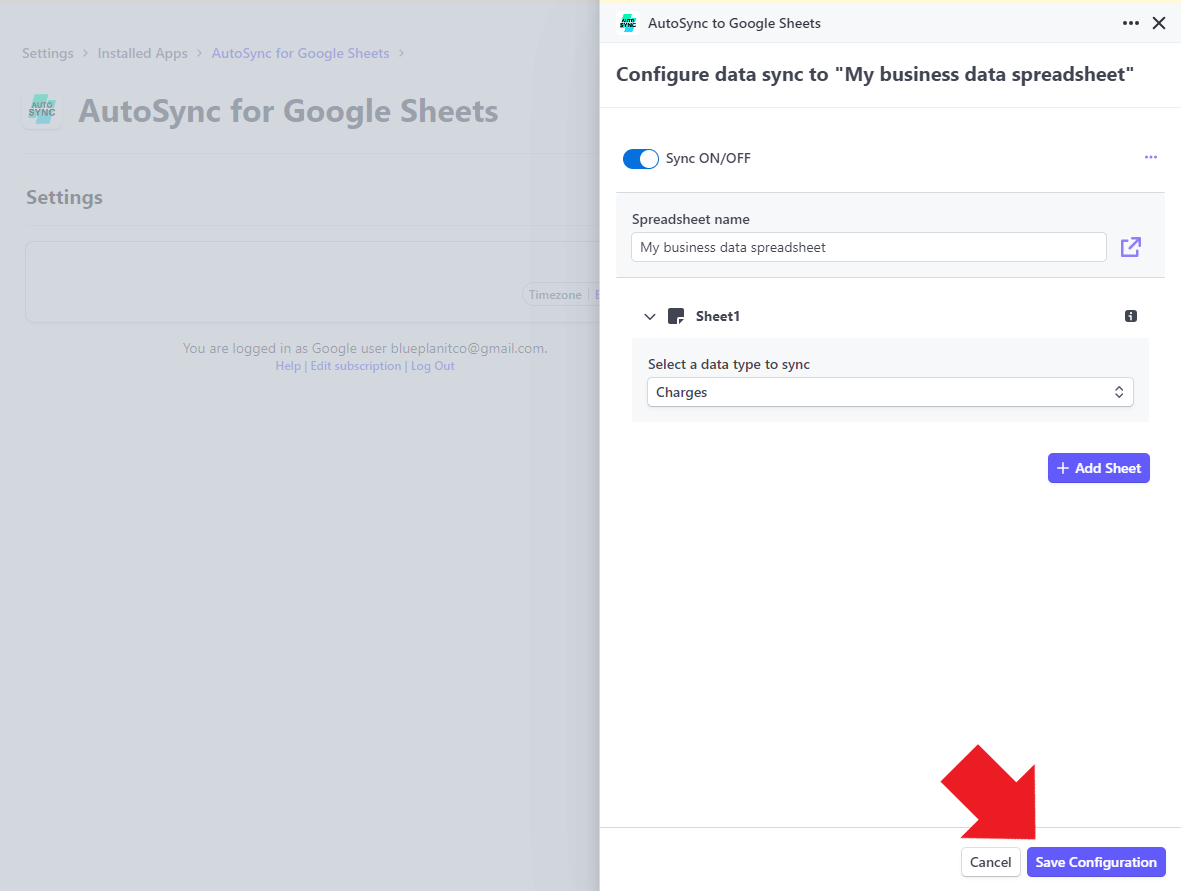Click the Spreadsheet name input field
The image size is (1181, 891).
point(868,247)
